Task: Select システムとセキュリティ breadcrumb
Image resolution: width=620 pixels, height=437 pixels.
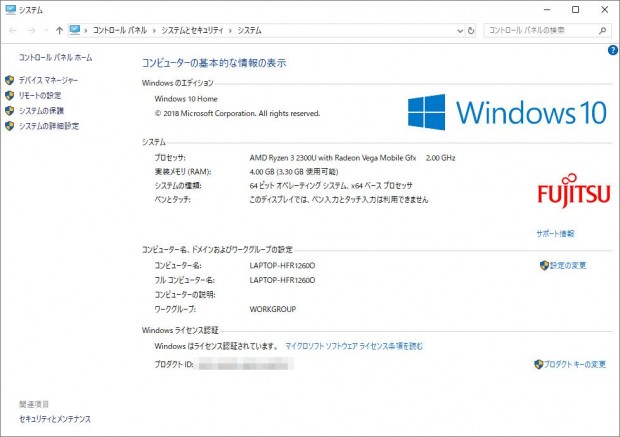Action: click(x=192, y=30)
